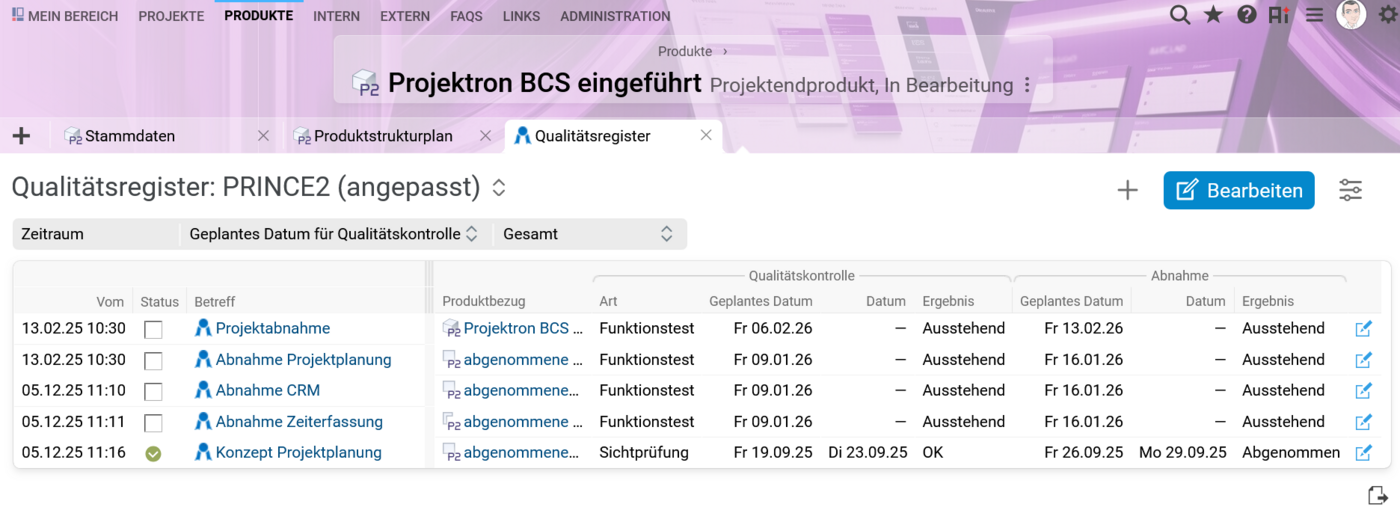This screenshot has width=1400, height=516.
Task: Click the Produkte breadcrumb link
Action: (685, 51)
